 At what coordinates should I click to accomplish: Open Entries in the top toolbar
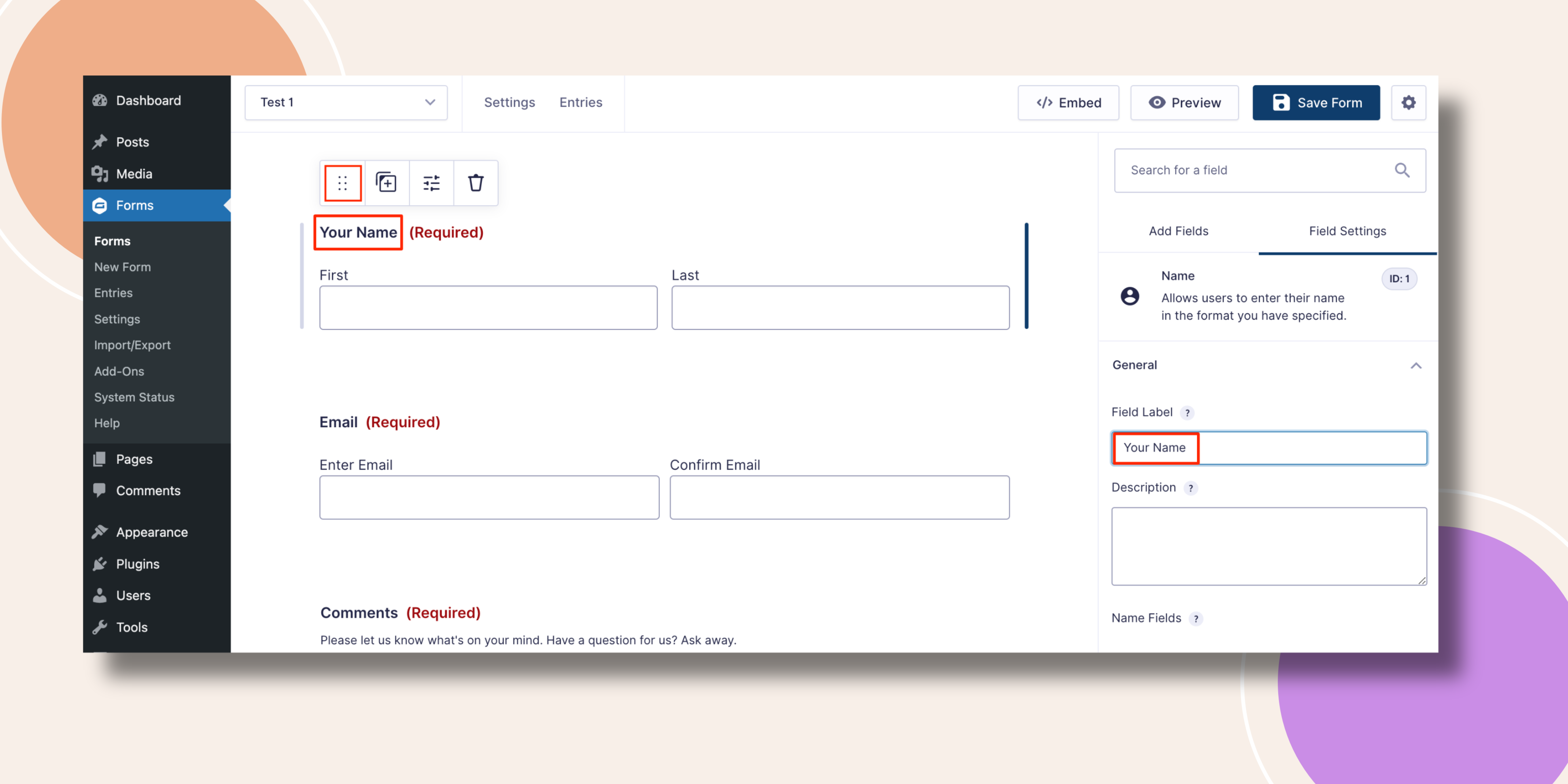[x=581, y=102]
